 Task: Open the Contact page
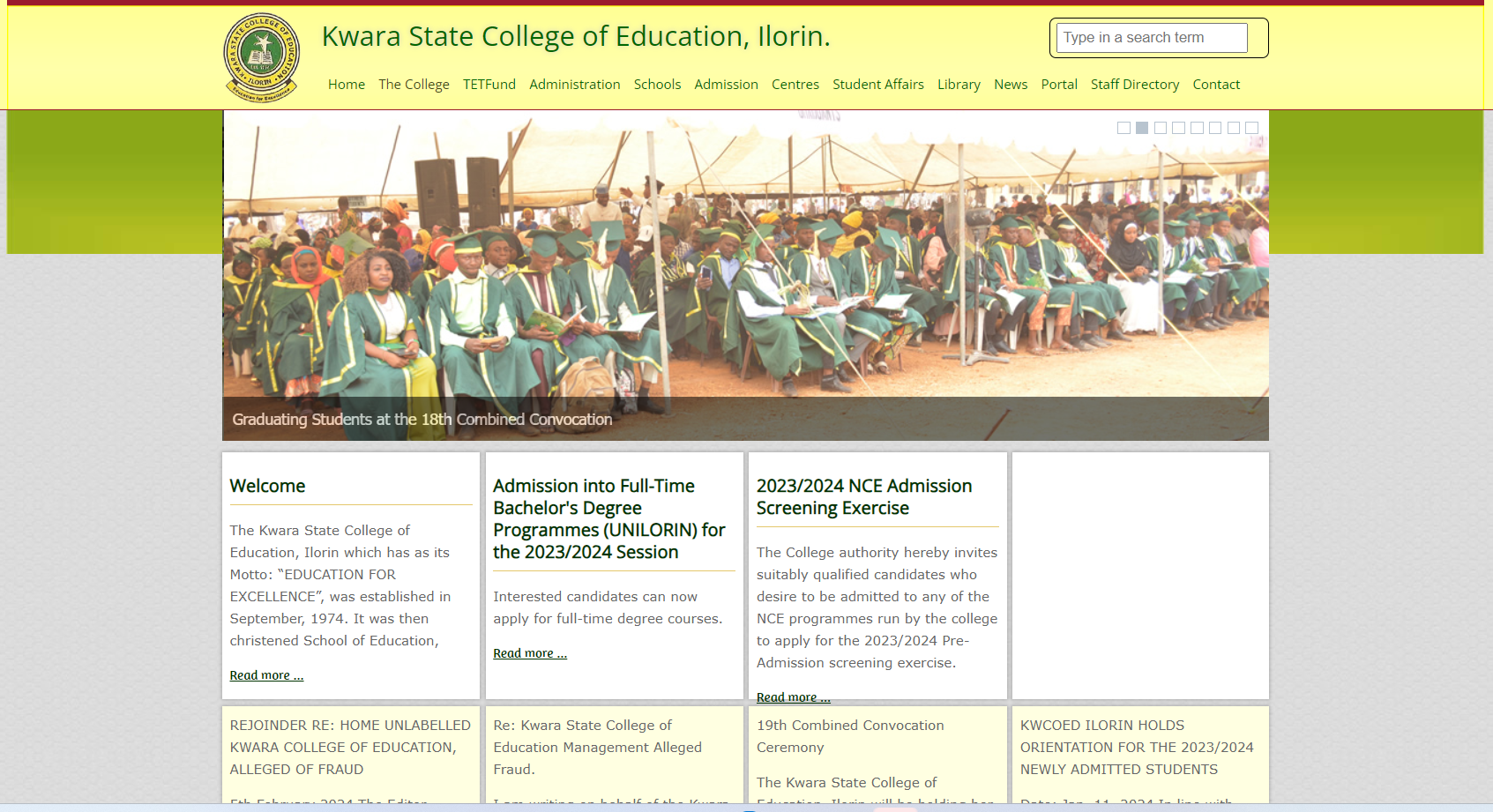(1216, 85)
